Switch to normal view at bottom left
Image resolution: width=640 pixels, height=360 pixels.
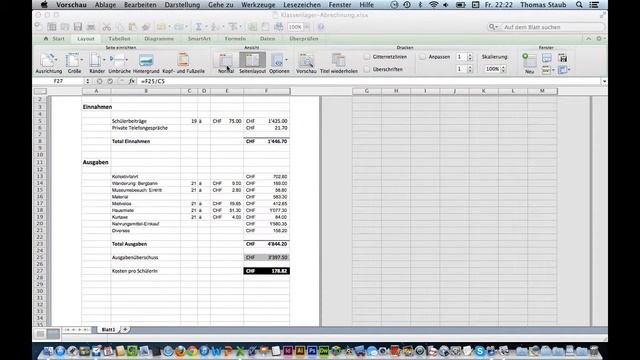(40, 334)
